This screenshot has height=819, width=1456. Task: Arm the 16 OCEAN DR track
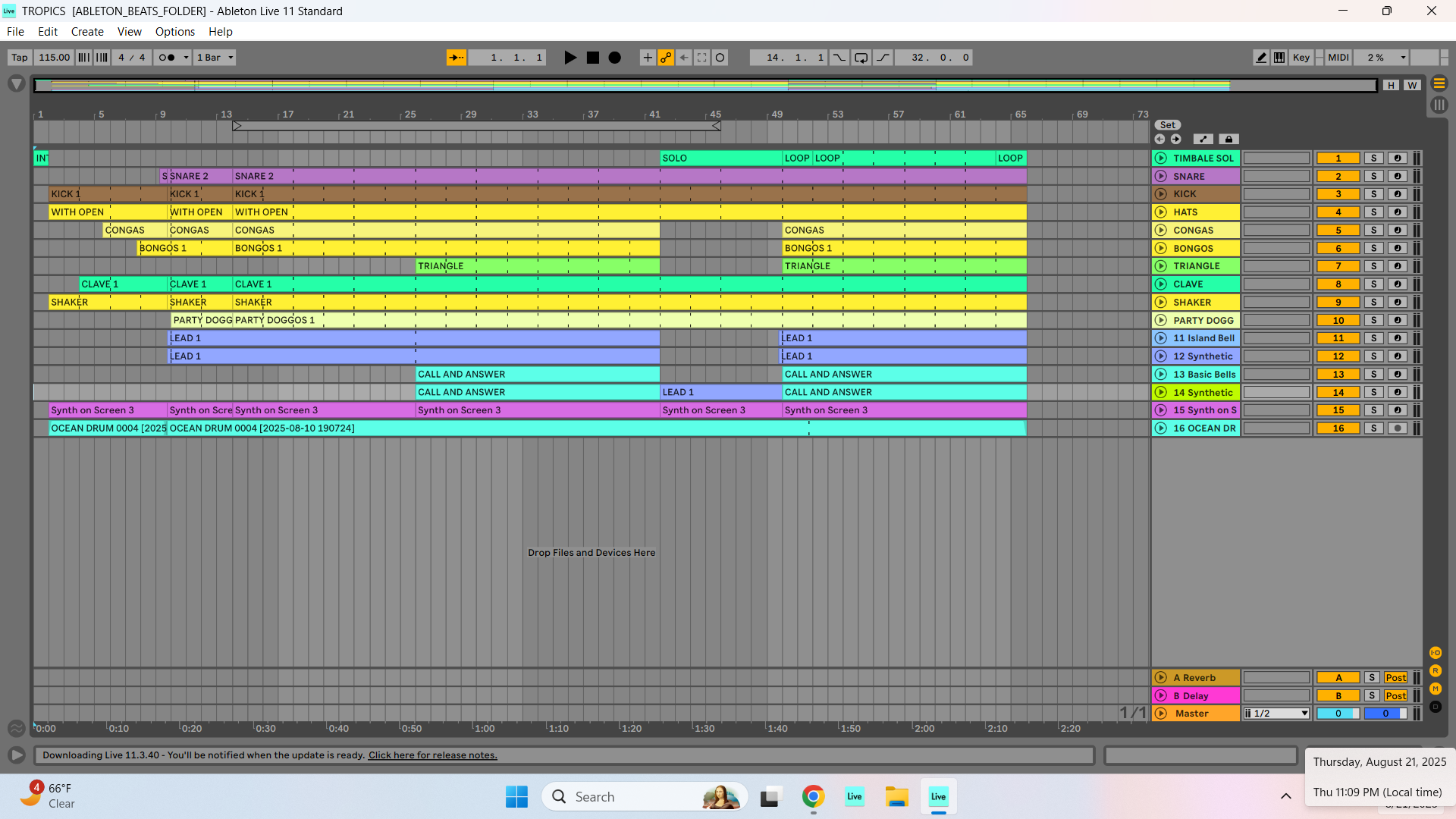1397,428
